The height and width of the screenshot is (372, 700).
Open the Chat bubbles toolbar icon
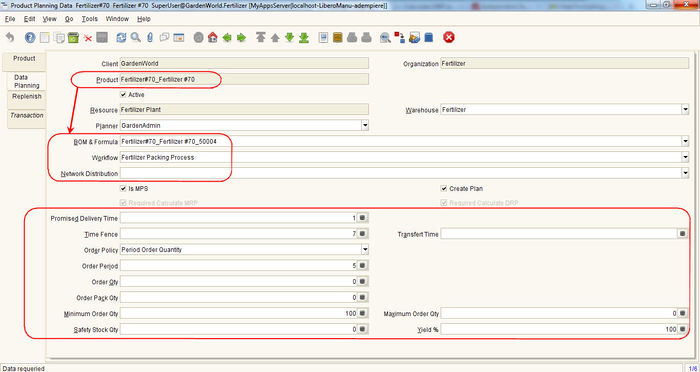click(164, 38)
